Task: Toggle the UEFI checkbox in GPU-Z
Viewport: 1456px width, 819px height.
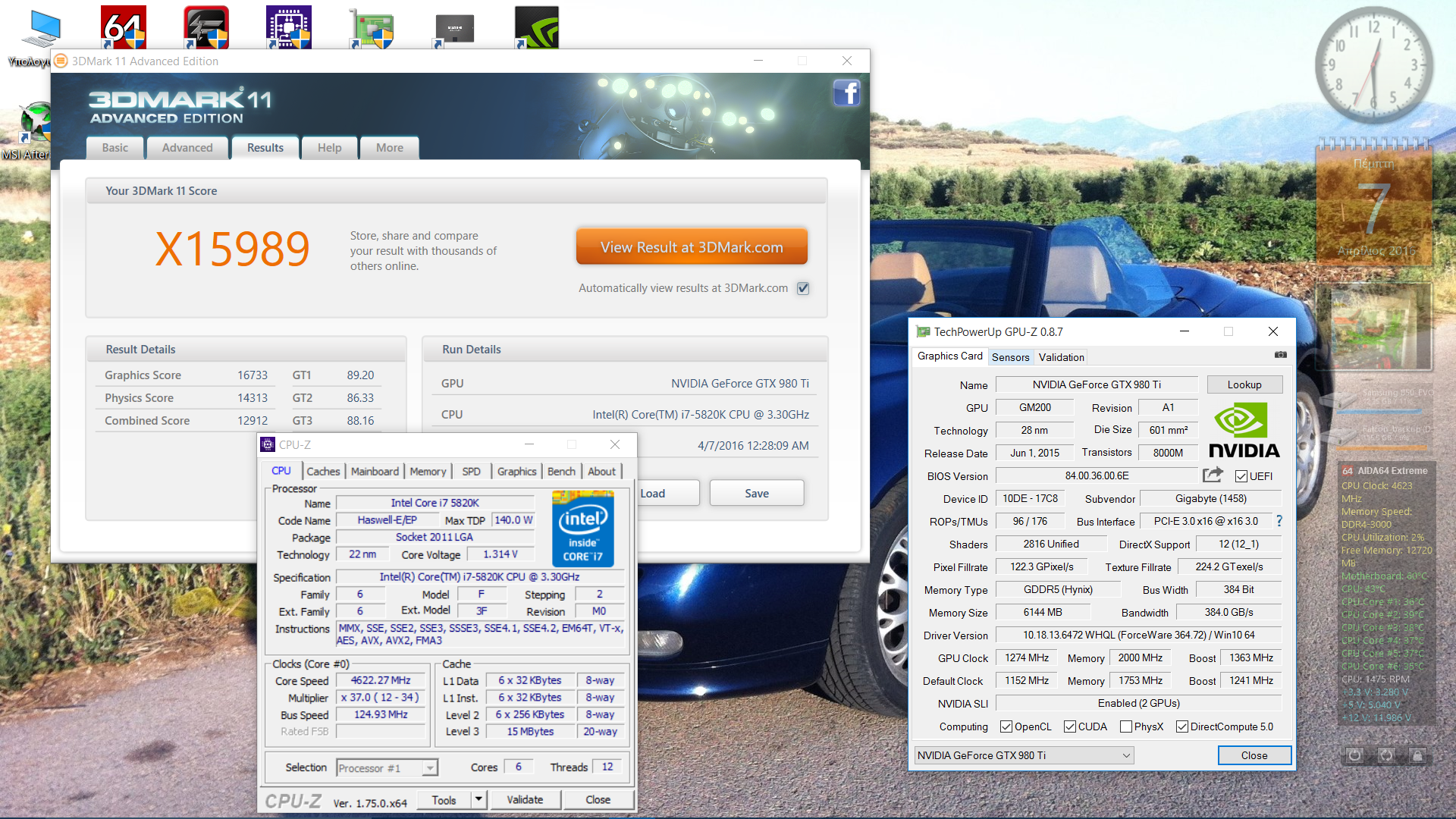Action: [x=1241, y=476]
